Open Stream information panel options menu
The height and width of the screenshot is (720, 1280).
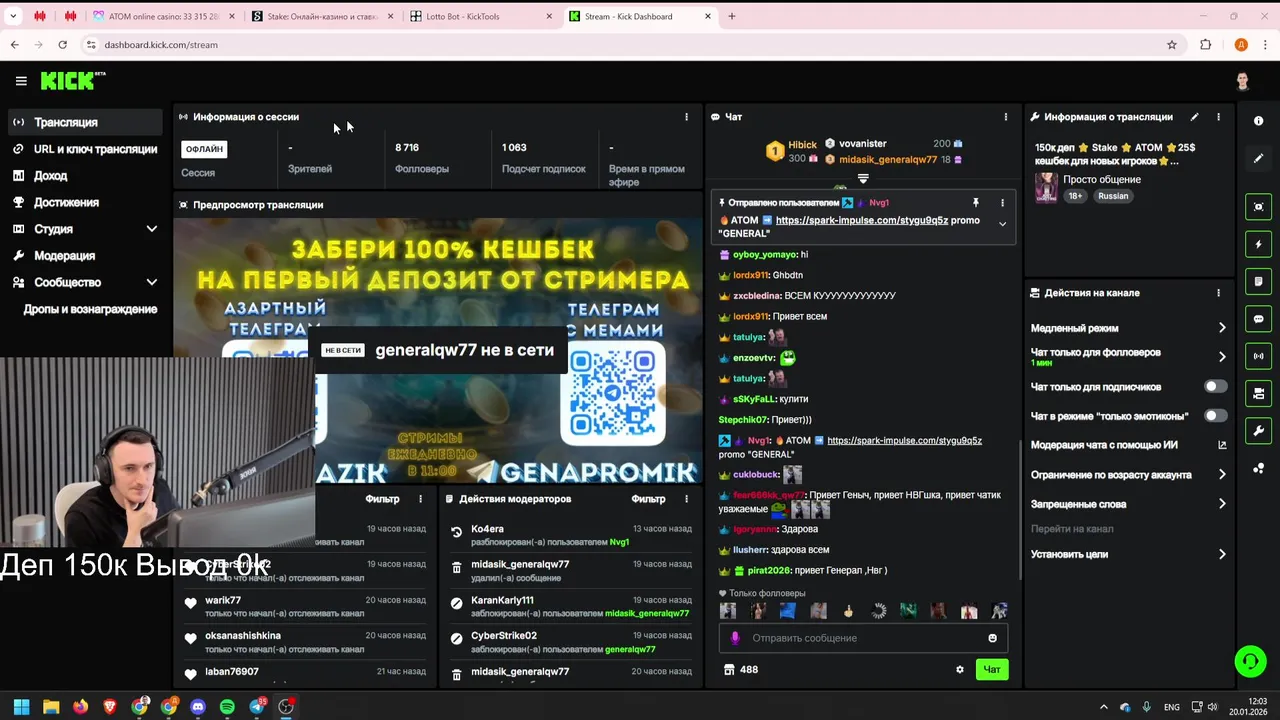click(1218, 117)
